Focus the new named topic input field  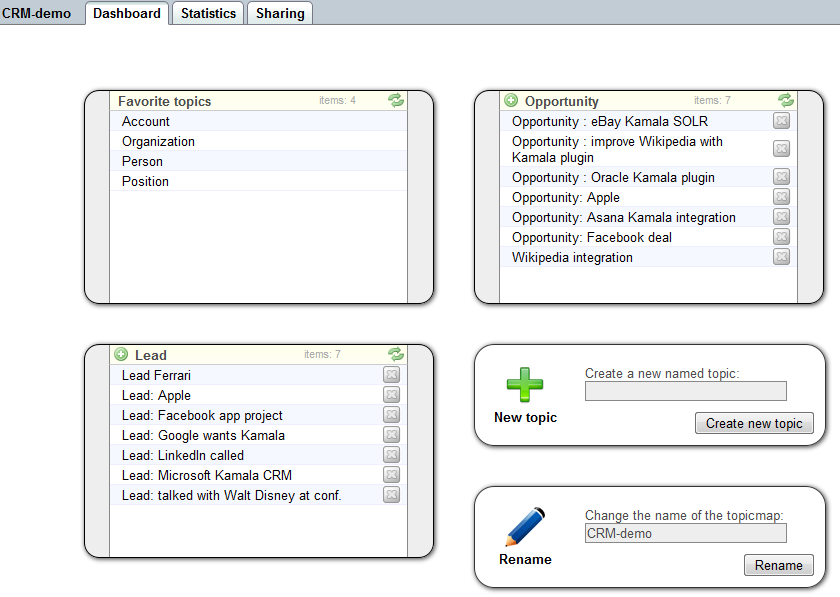coord(685,391)
